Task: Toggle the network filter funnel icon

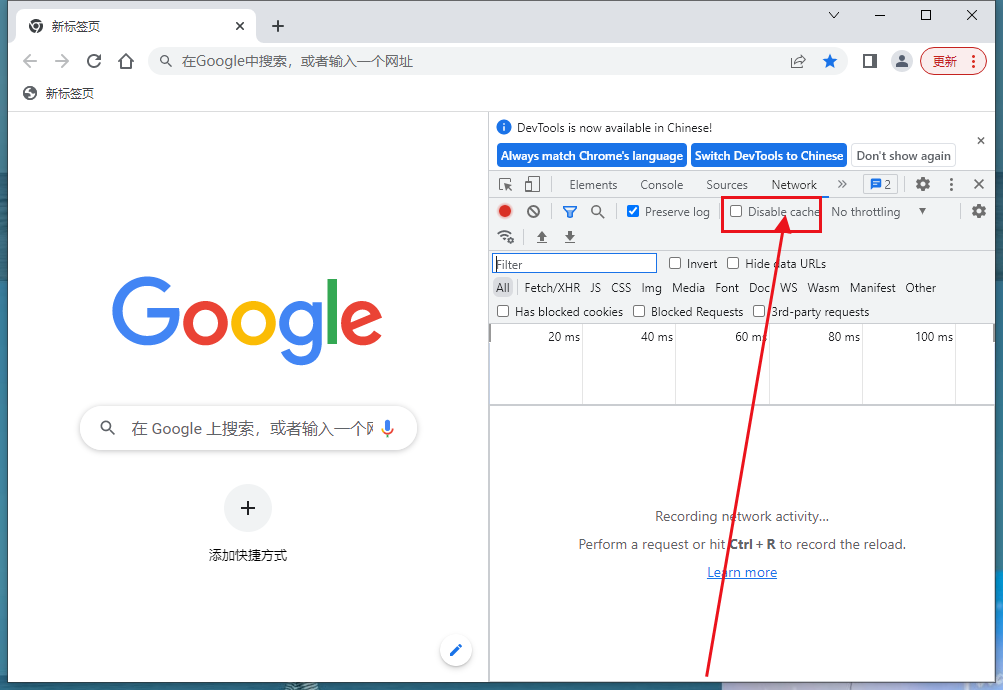Action: click(569, 212)
